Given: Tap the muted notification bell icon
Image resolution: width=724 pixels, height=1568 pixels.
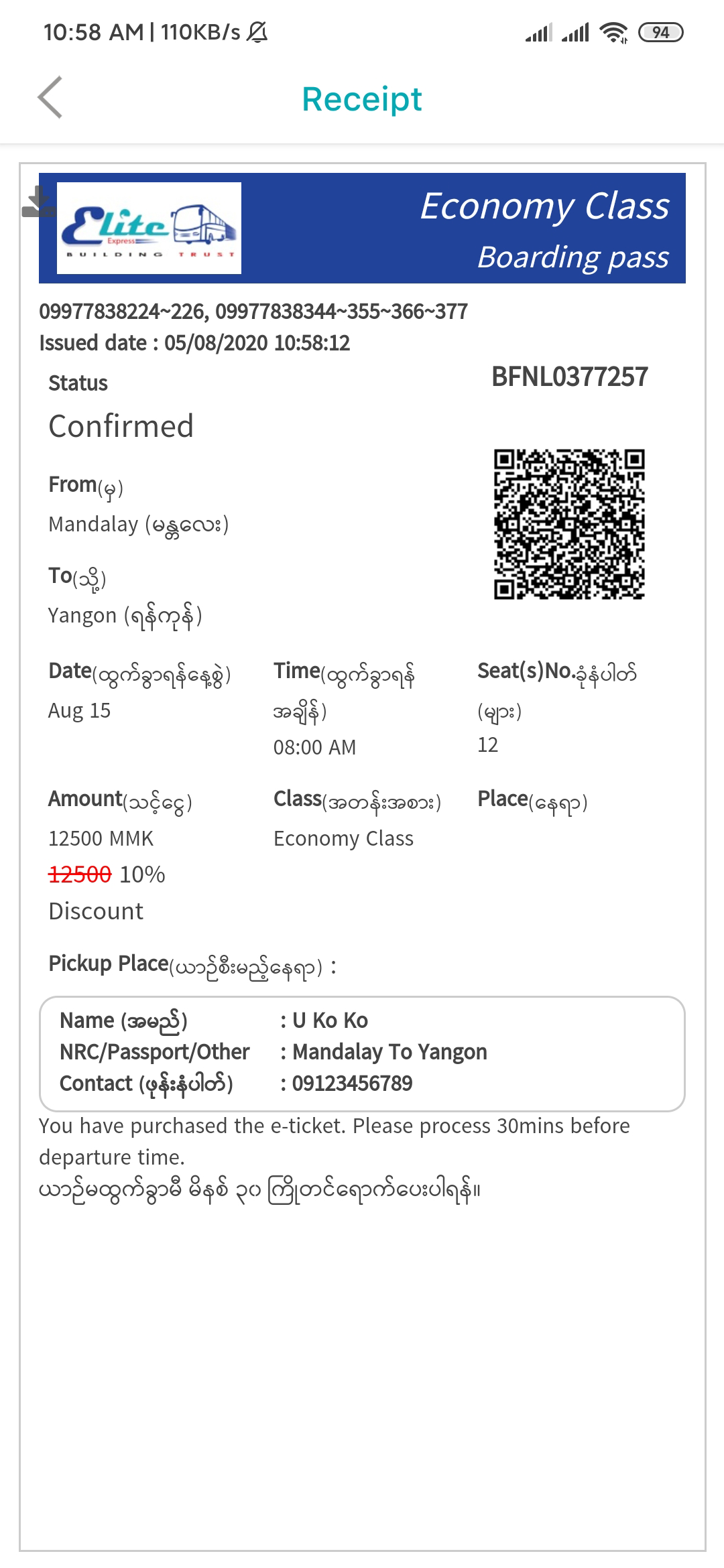Looking at the screenshot, I should [257, 32].
